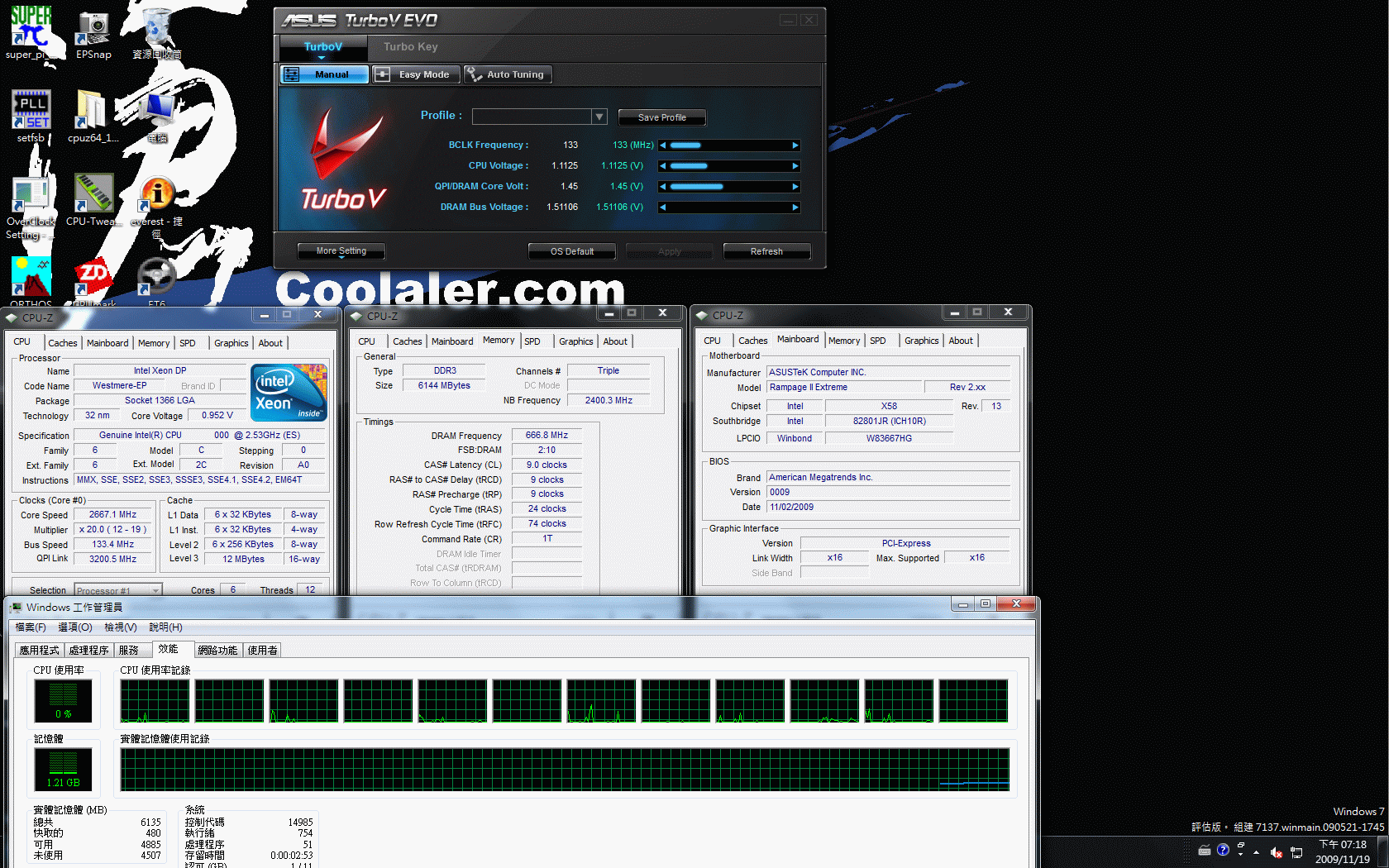This screenshot has width=1389, height=868.
Task: Decrease CPU Voltage with left arrow
Action: click(662, 166)
